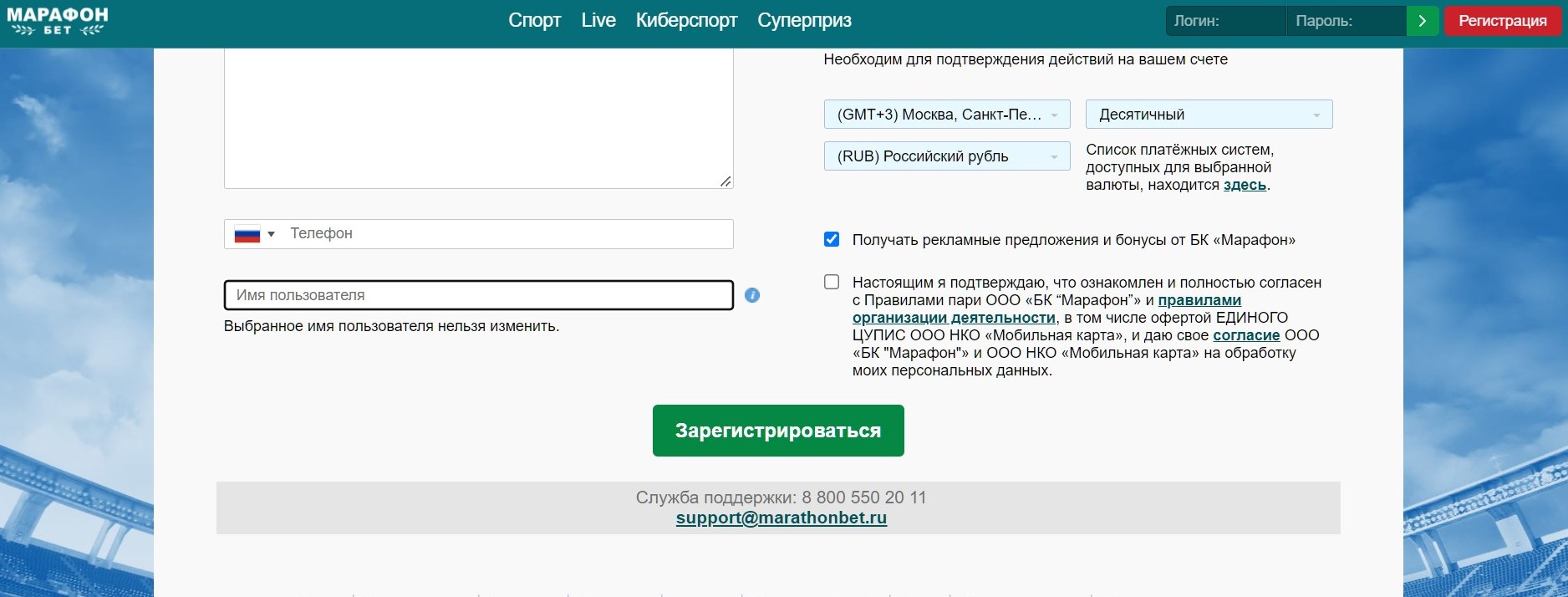The width and height of the screenshot is (1568, 597).
Task: Grab the textarea resize handle corner
Action: (725, 181)
